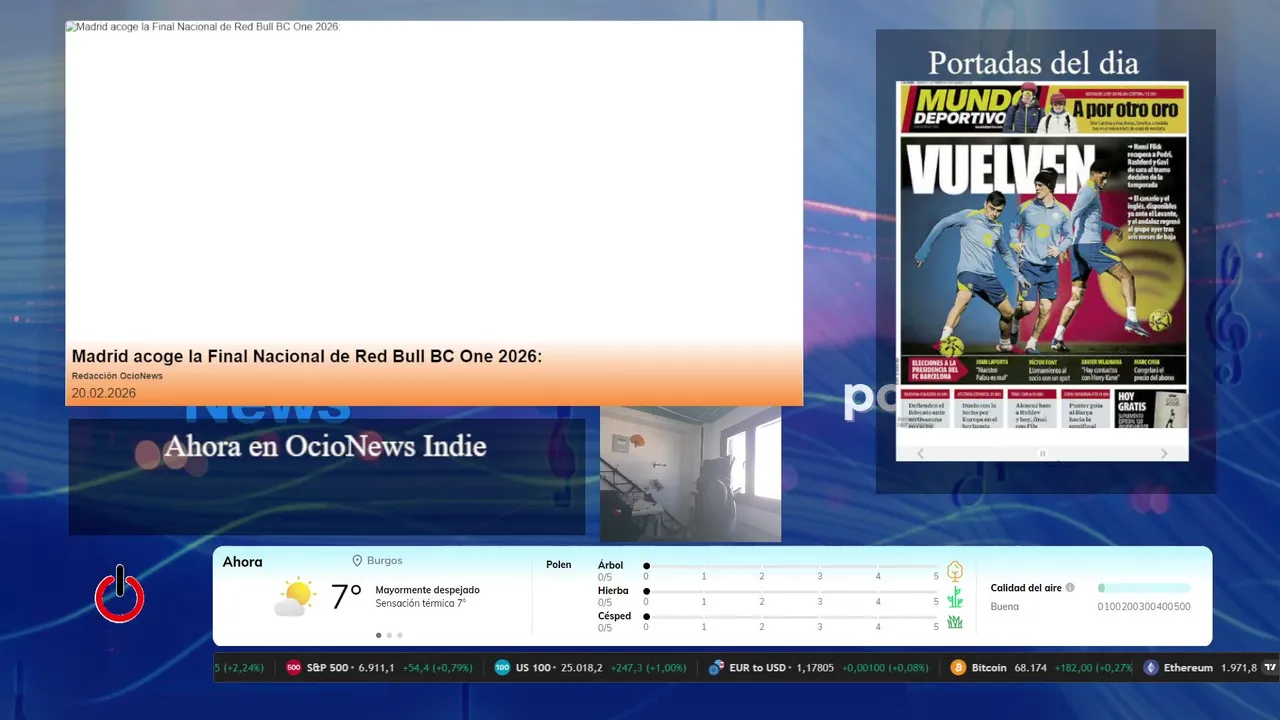This screenshot has width=1280, height=720.
Task: Go to previous cover in Portadas slideshow
Action: coord(920,453)
